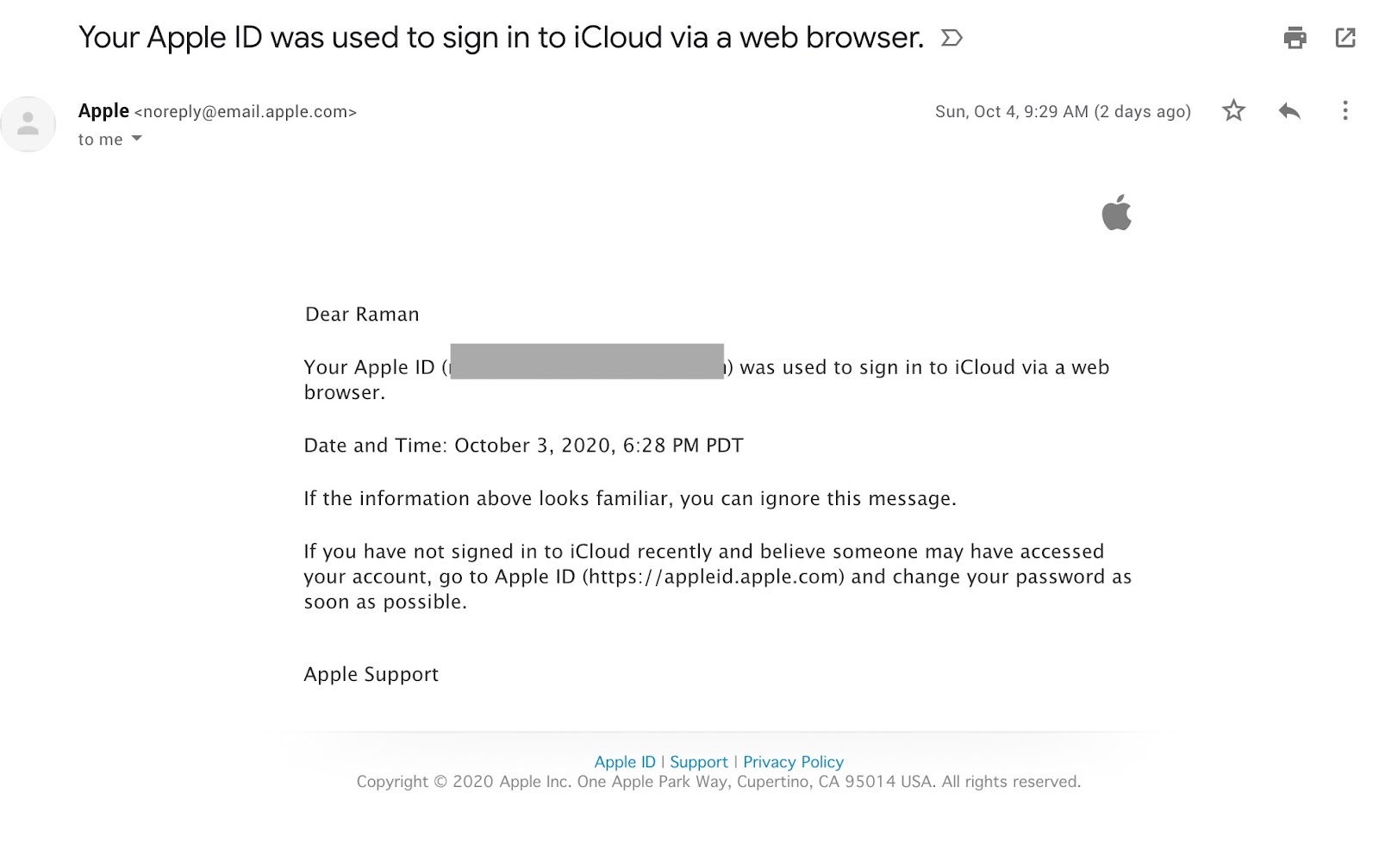Expand recipient details next to "to me"
The height and width of the screenshot is (868, 1379).
point(136,139)
